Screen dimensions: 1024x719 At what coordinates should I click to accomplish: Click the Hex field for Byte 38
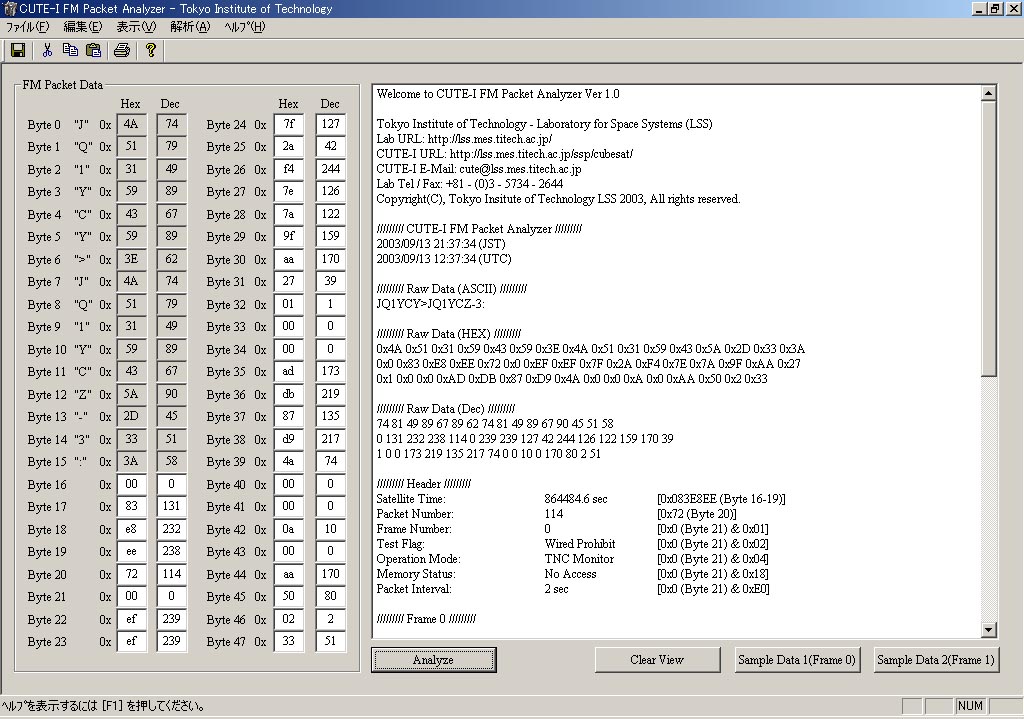pos(289,440)
